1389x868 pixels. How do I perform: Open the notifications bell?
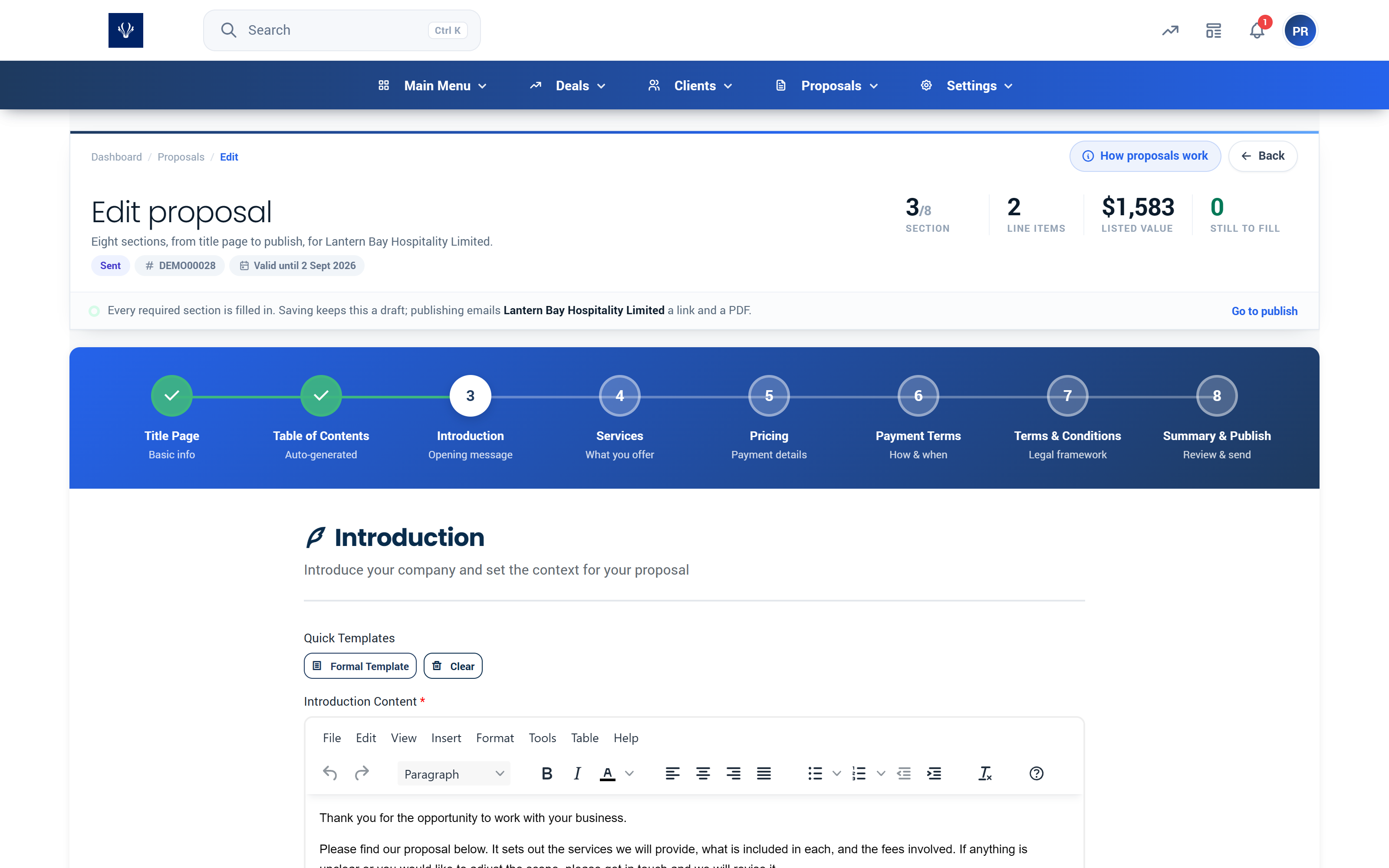(1257, 30)
